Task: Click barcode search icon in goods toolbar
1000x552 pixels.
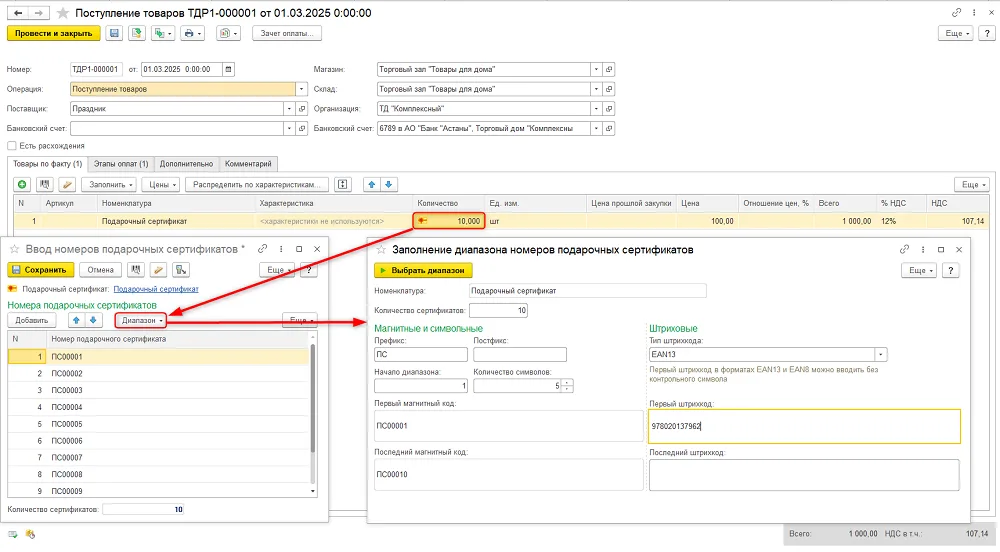Action: (45, 184)
